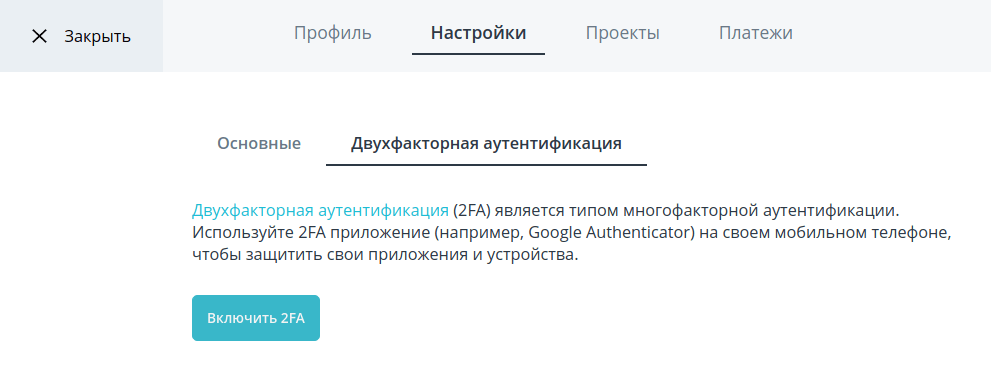Screen dimensions: 991x374
Task: Switch to the Проекты tab
Action: click(x=623, y=33)
